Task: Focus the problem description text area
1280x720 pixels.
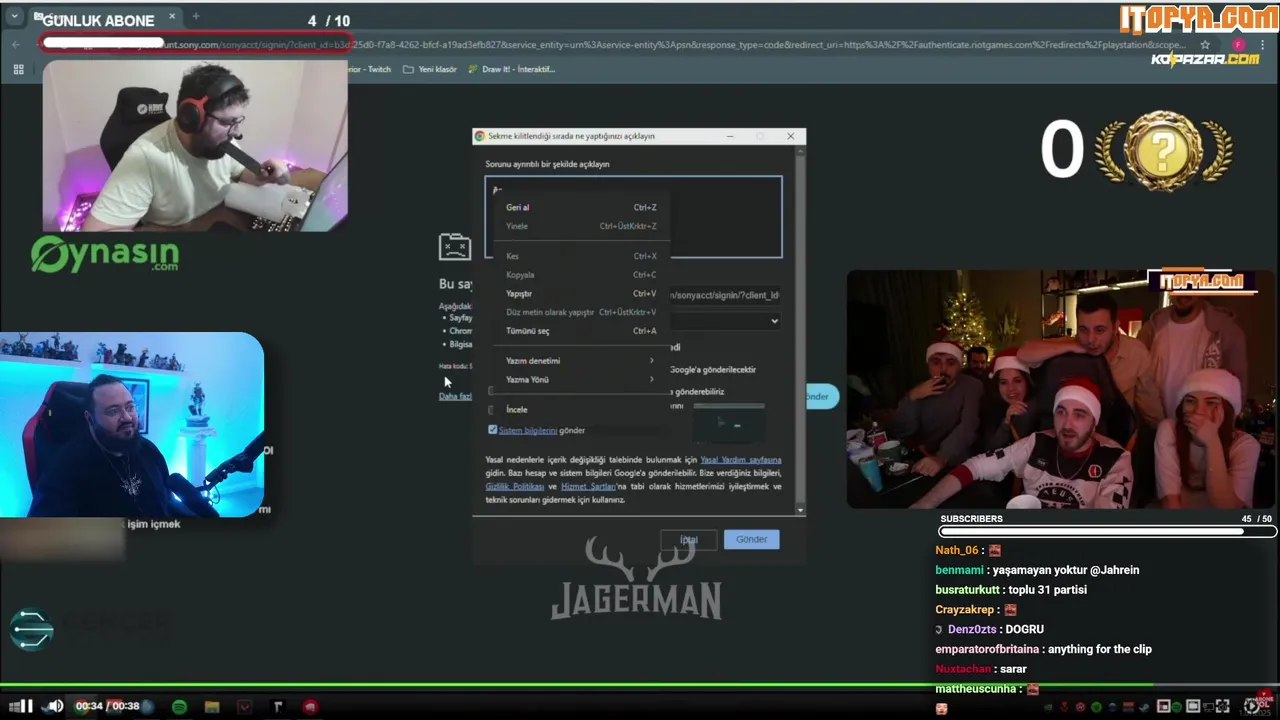Action: coord(634,217)
